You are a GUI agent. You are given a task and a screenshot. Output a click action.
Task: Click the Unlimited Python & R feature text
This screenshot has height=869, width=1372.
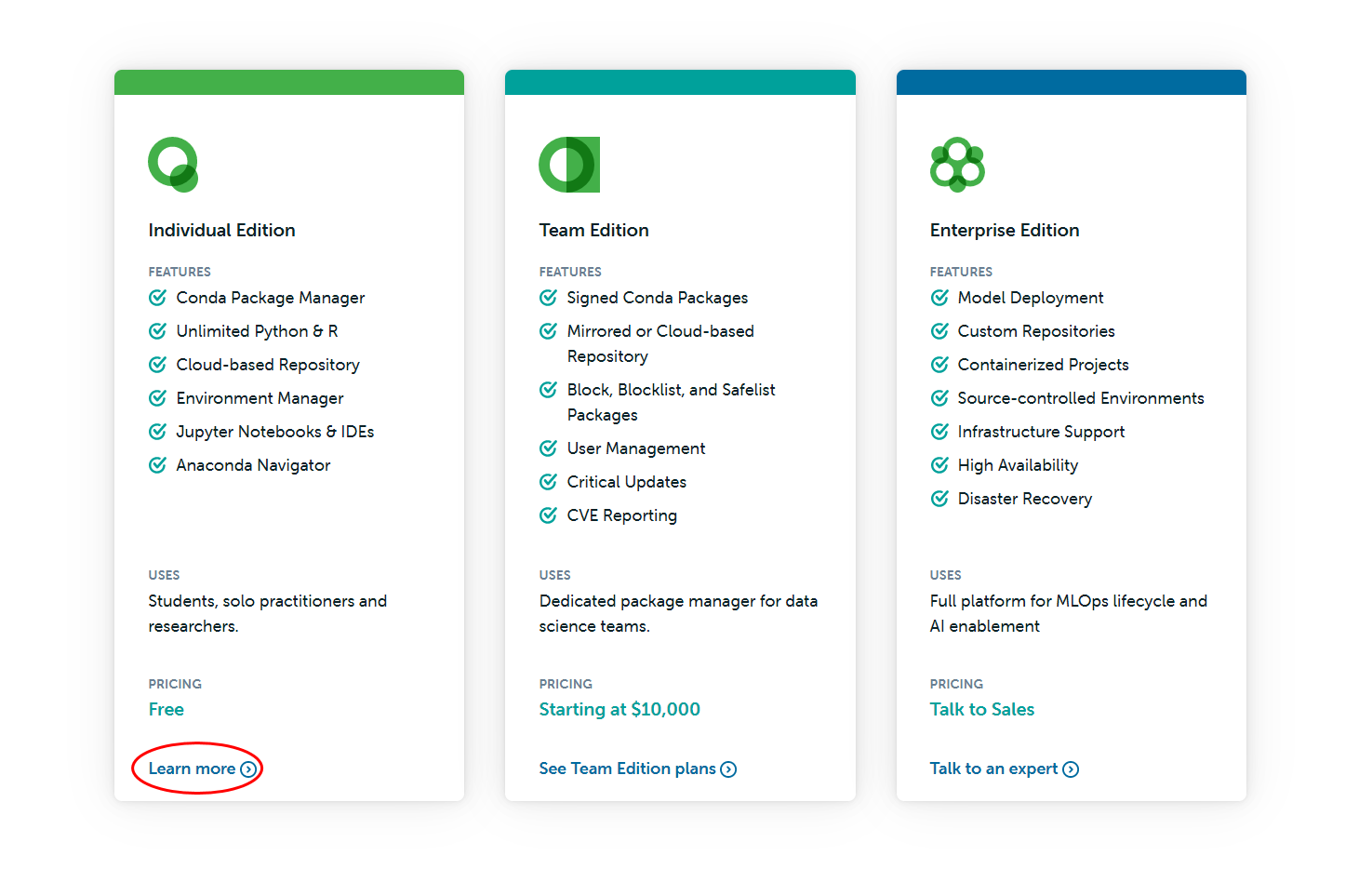[258, 331]
